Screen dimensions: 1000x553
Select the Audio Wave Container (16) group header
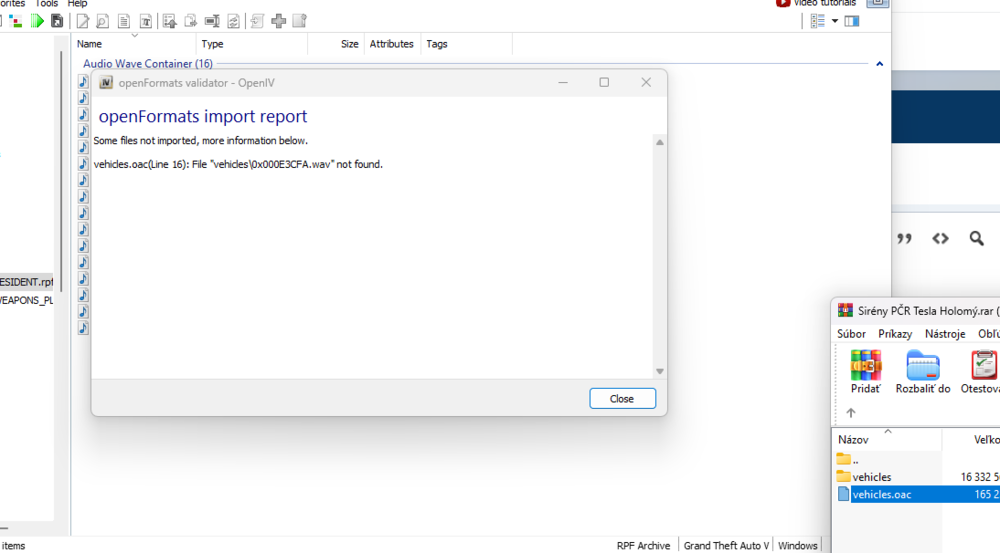[x=148, y=64]
